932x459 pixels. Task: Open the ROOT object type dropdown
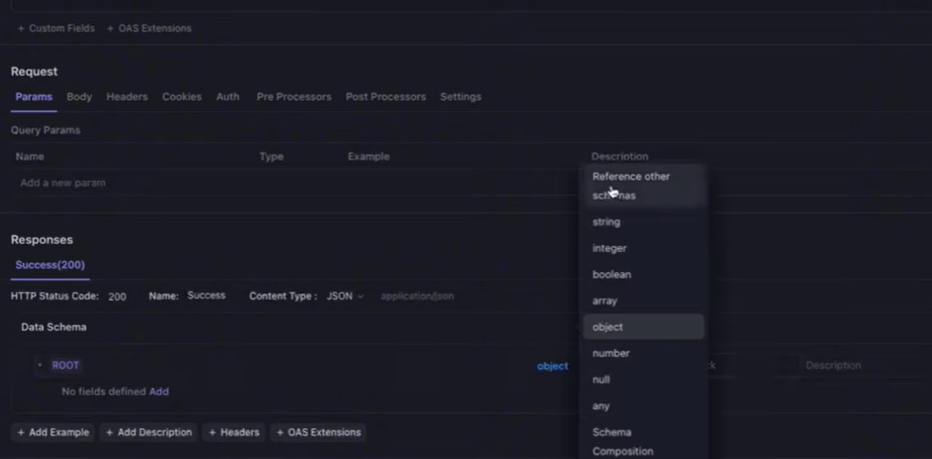[x=552, y=366]
